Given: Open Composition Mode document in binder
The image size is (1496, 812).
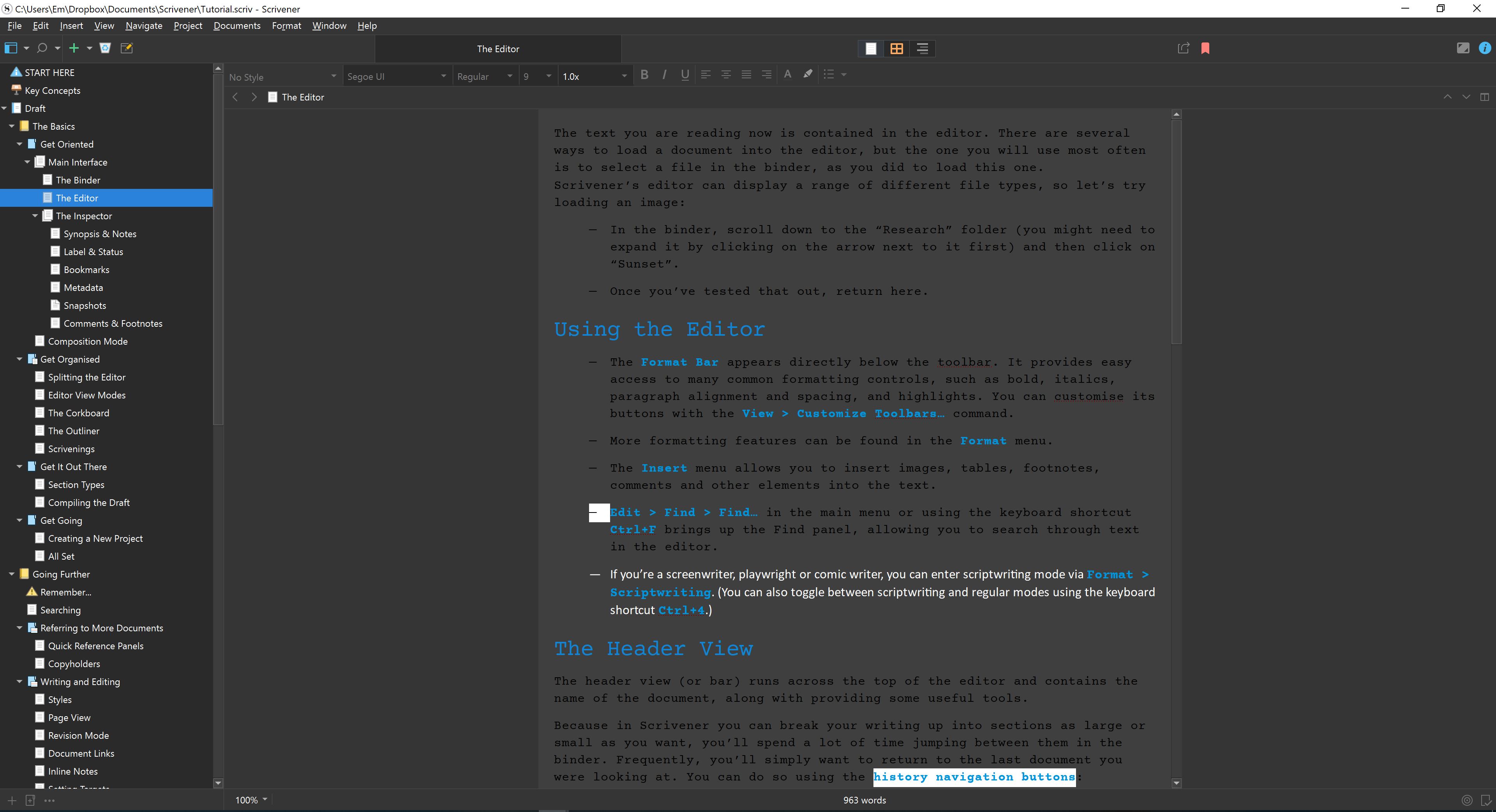Looking at the screenshot, I should tap(88, 341).
